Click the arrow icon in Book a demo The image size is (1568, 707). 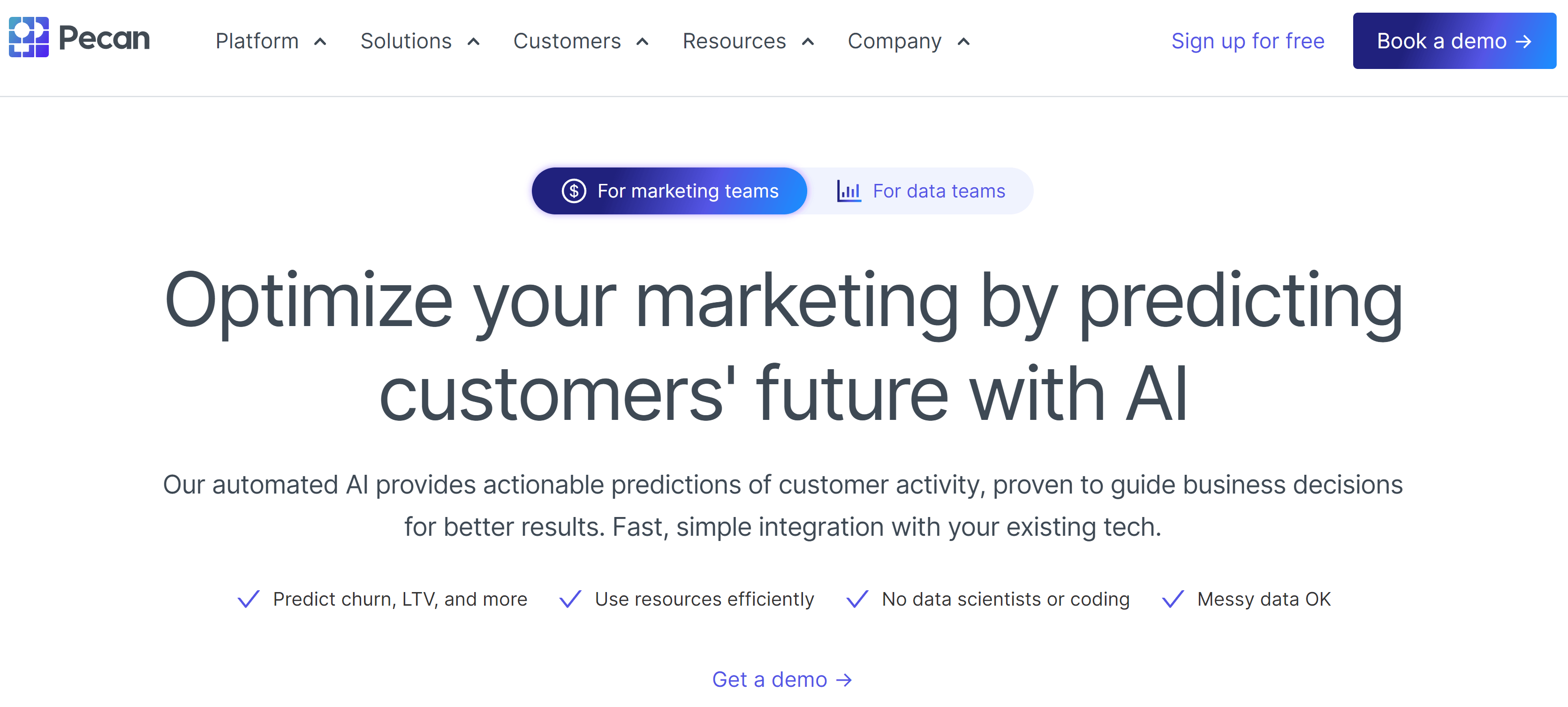[1523, 41]
